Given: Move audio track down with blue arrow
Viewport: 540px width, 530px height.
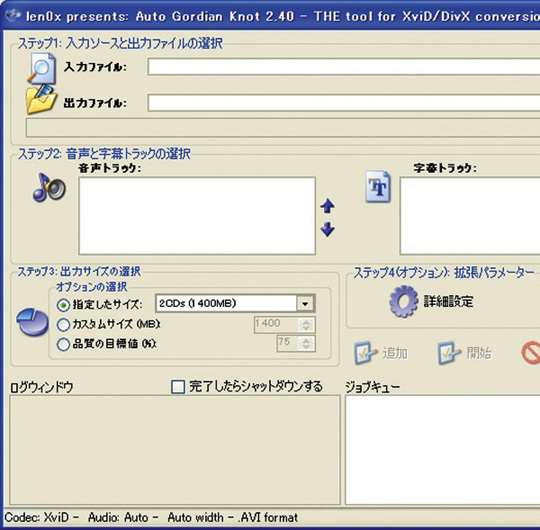Looking at the screenshot, I should [327, 229].
